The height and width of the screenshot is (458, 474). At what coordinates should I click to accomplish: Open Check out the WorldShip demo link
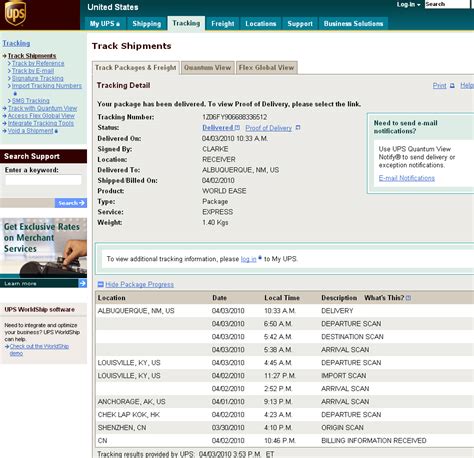pos(39,350)
